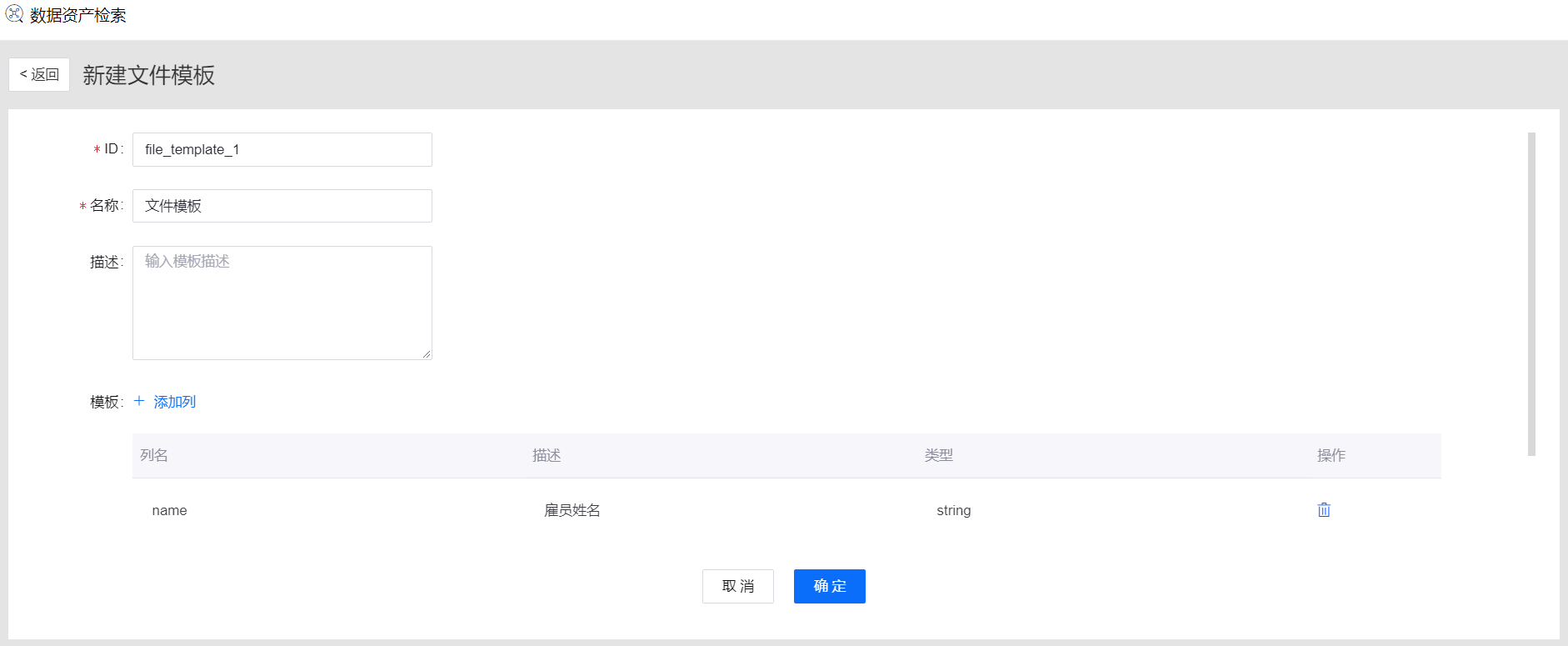The width and height of the screenshot is (1568, 646).
Task: Click the 描述 textarea
Action: pyautogui.click(x=282, y=303)
